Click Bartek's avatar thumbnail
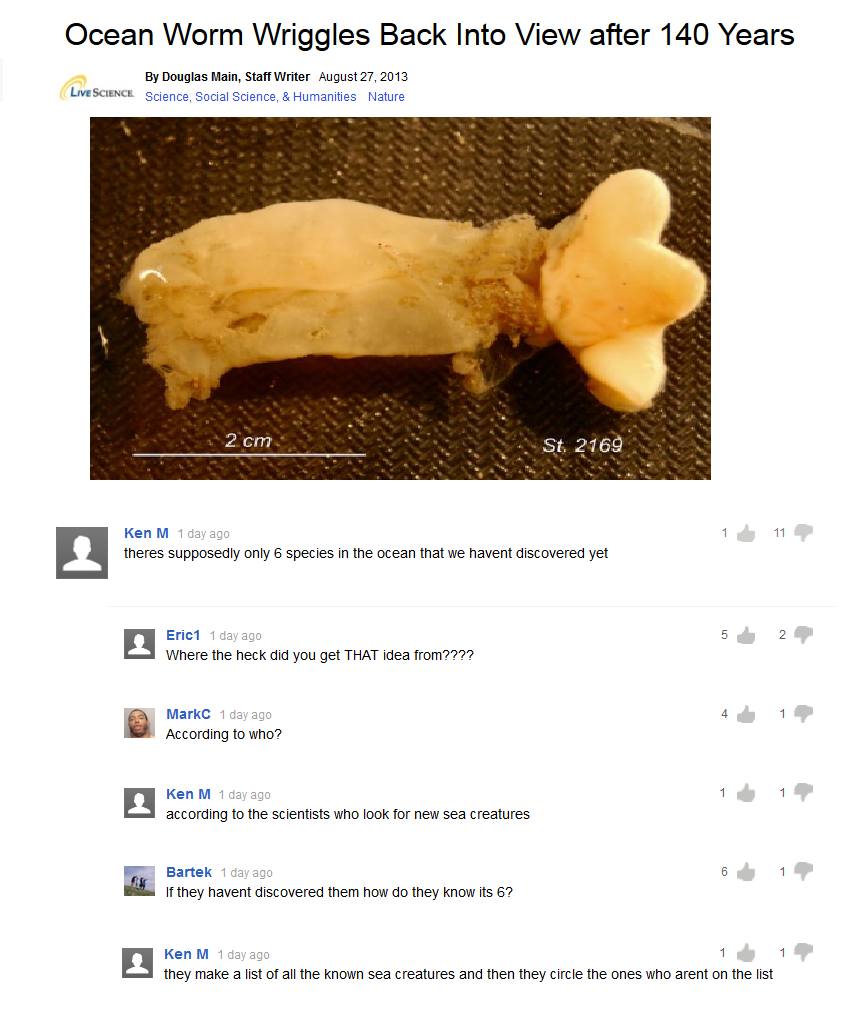Image resolution: width=863 pixels, height=1012 pixels. click(139, 881)
